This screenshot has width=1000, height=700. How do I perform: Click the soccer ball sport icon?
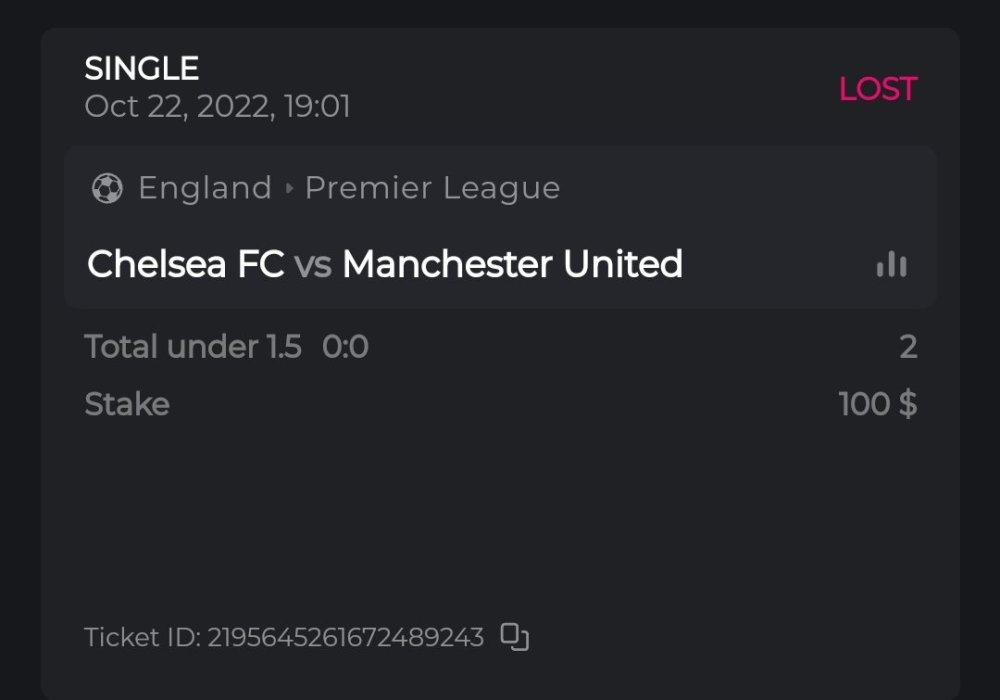tap(107, 188)
